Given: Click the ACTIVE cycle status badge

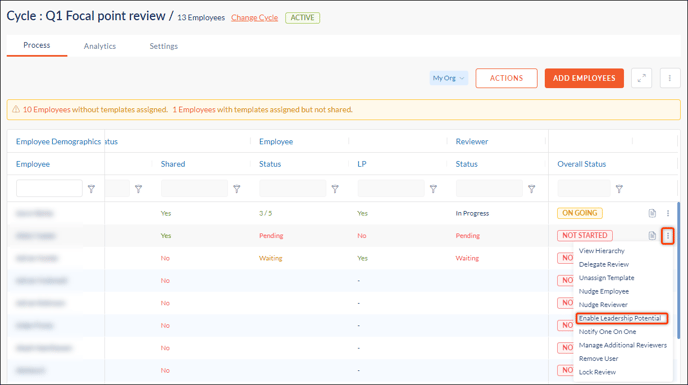Looking at the screenshot, I should tap(302, 18).
